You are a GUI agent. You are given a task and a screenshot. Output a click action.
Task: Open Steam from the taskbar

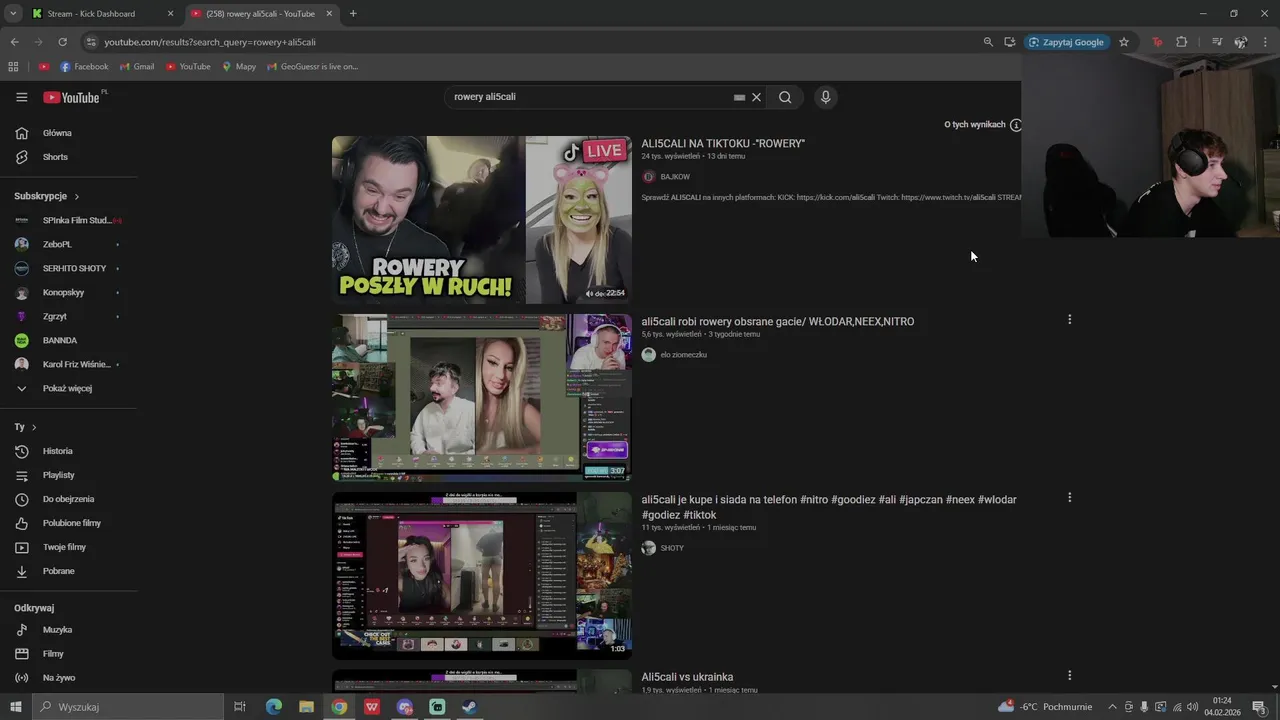[469, 707]
